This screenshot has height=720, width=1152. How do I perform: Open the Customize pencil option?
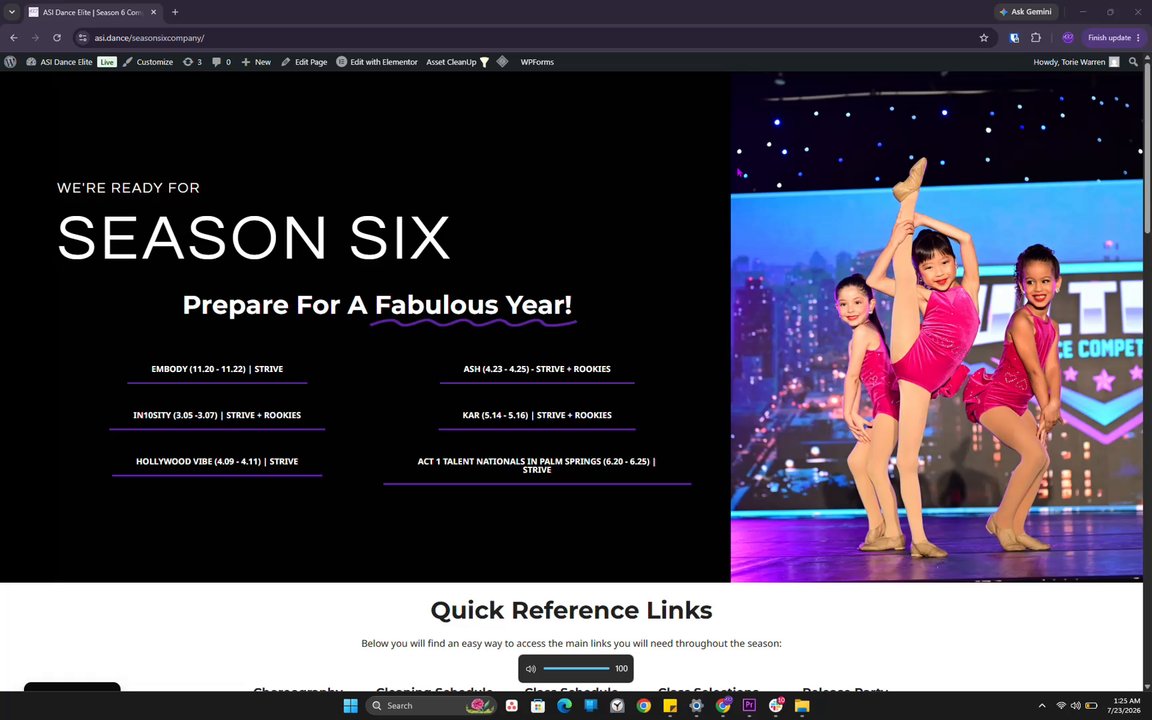click(x=148, y=62)
